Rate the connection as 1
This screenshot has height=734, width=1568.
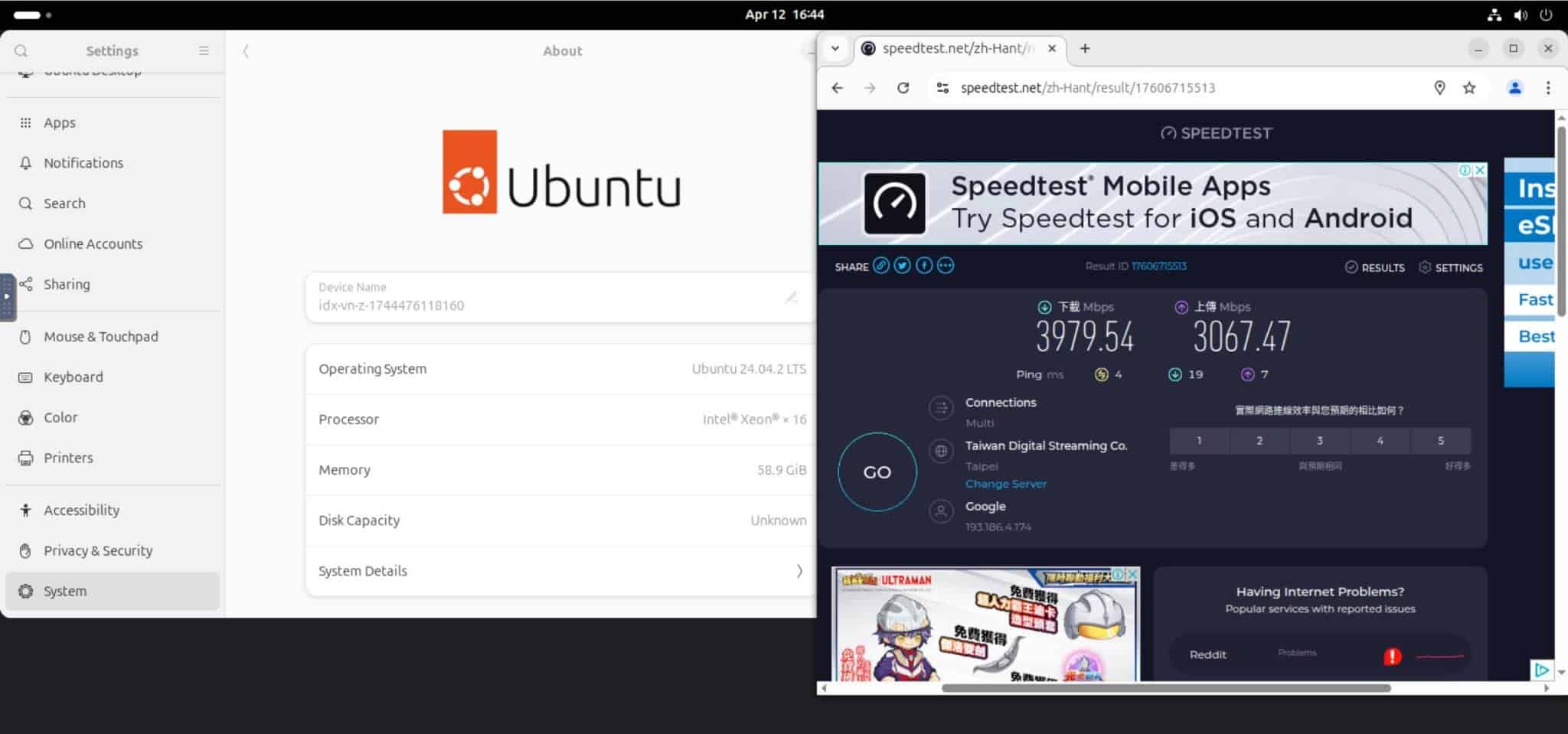point(1199,441)
